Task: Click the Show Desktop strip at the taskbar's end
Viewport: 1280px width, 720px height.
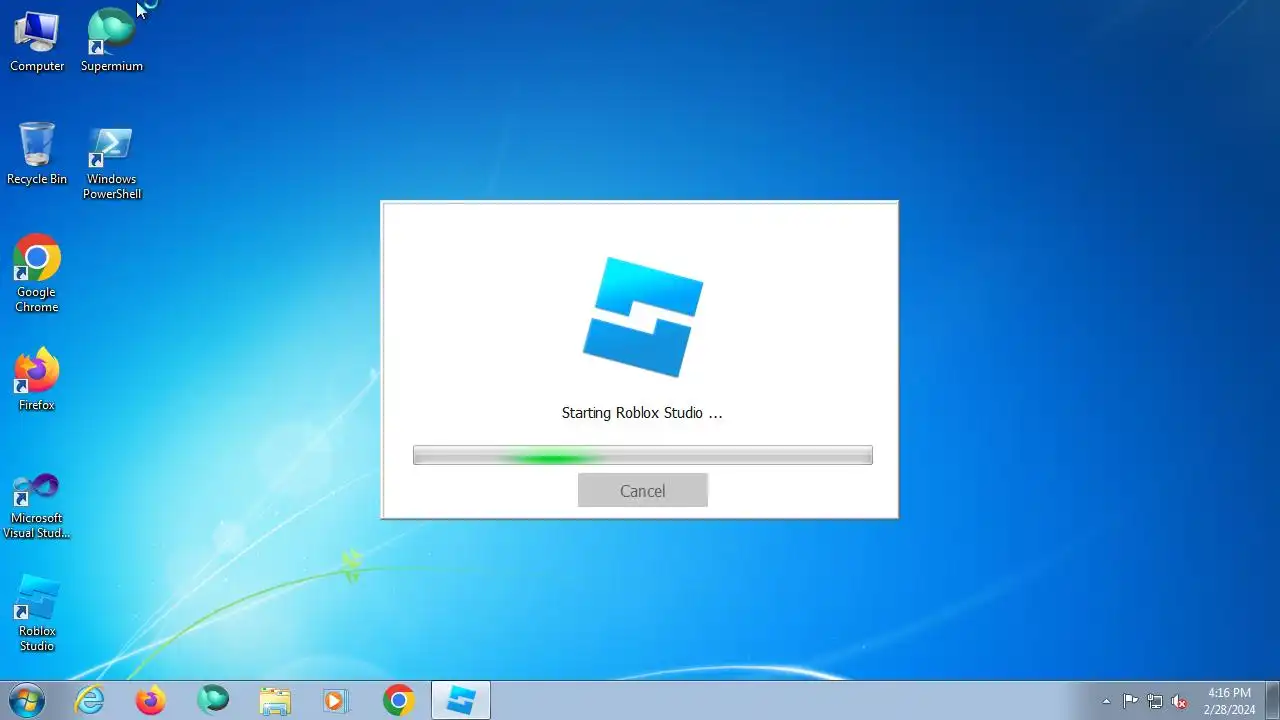Action: click(x=1272, y=700)
